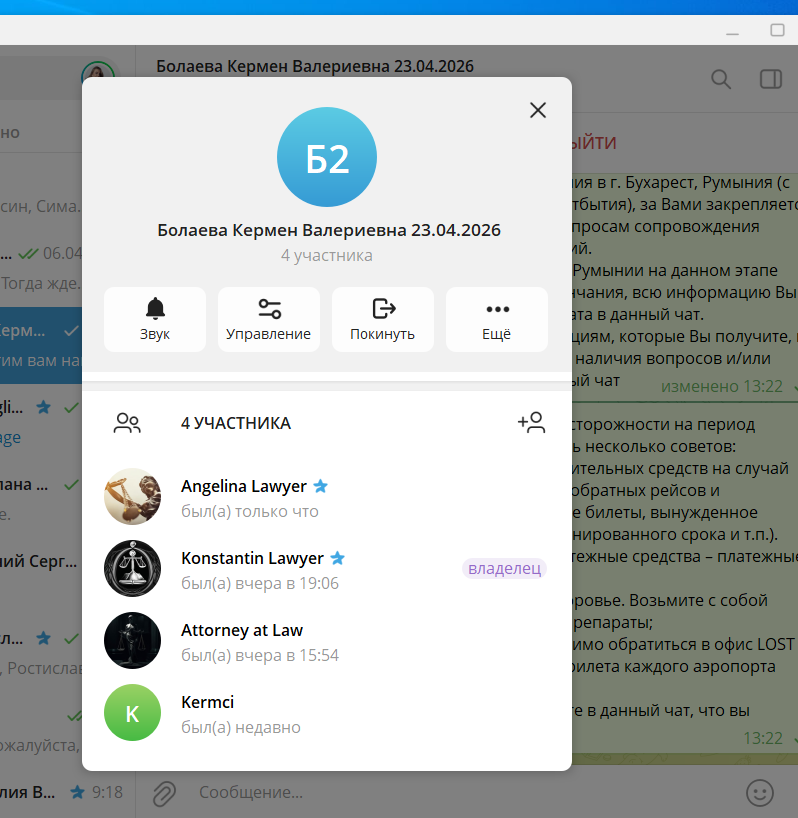
Task: Leave the group via Покинуть
Action: click(383, 319)
